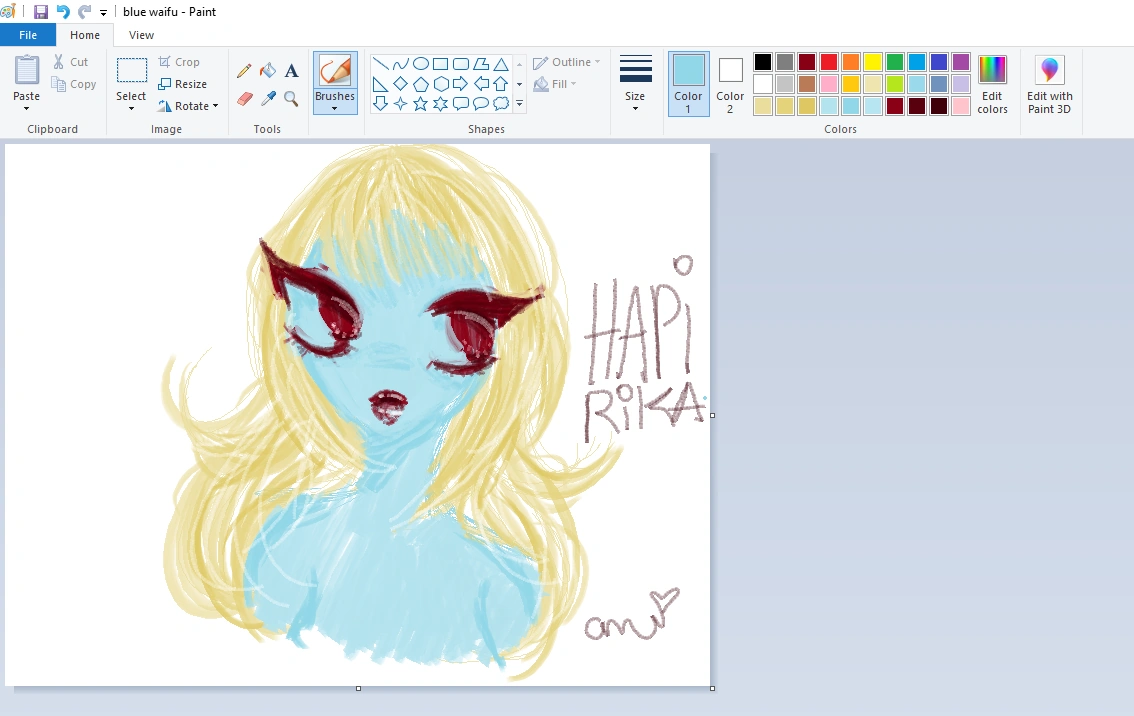Image resolution: width=1134 pixels, height=716 pixels.
Task: Click Edit colors
Action: (992, 84)
